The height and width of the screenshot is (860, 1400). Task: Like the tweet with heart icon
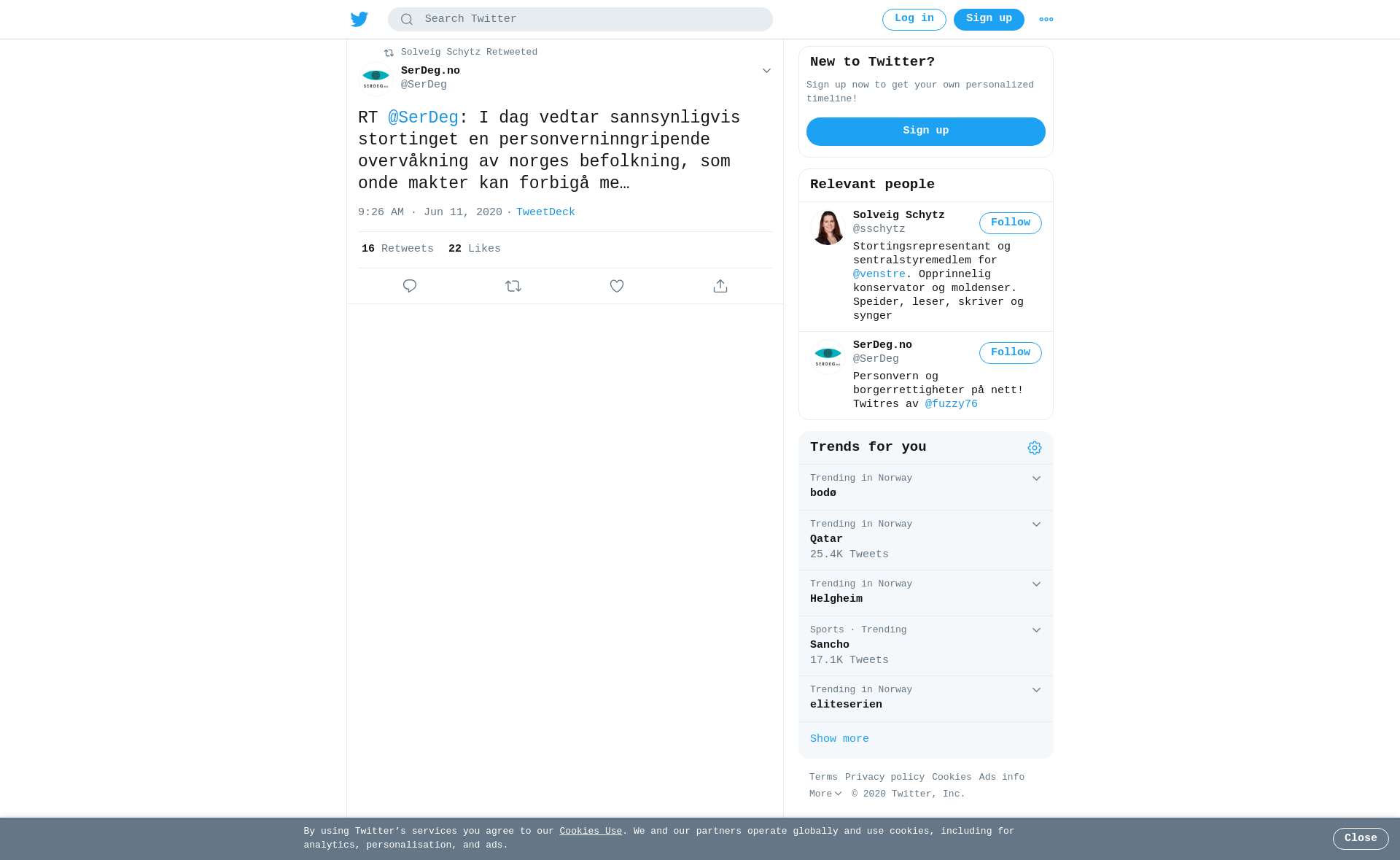coord(617,286)
